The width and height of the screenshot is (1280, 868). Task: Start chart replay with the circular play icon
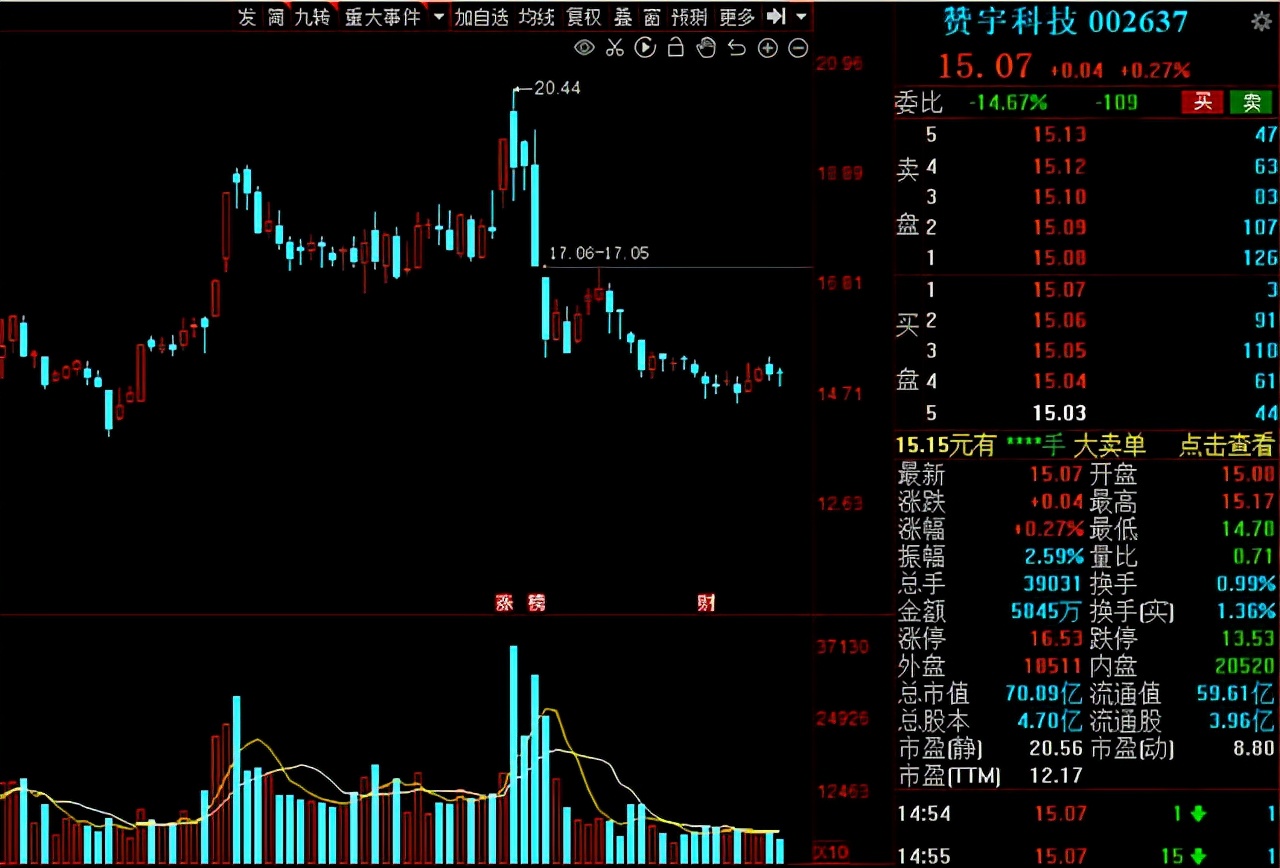pyautogui.click(x=645, y=47)
